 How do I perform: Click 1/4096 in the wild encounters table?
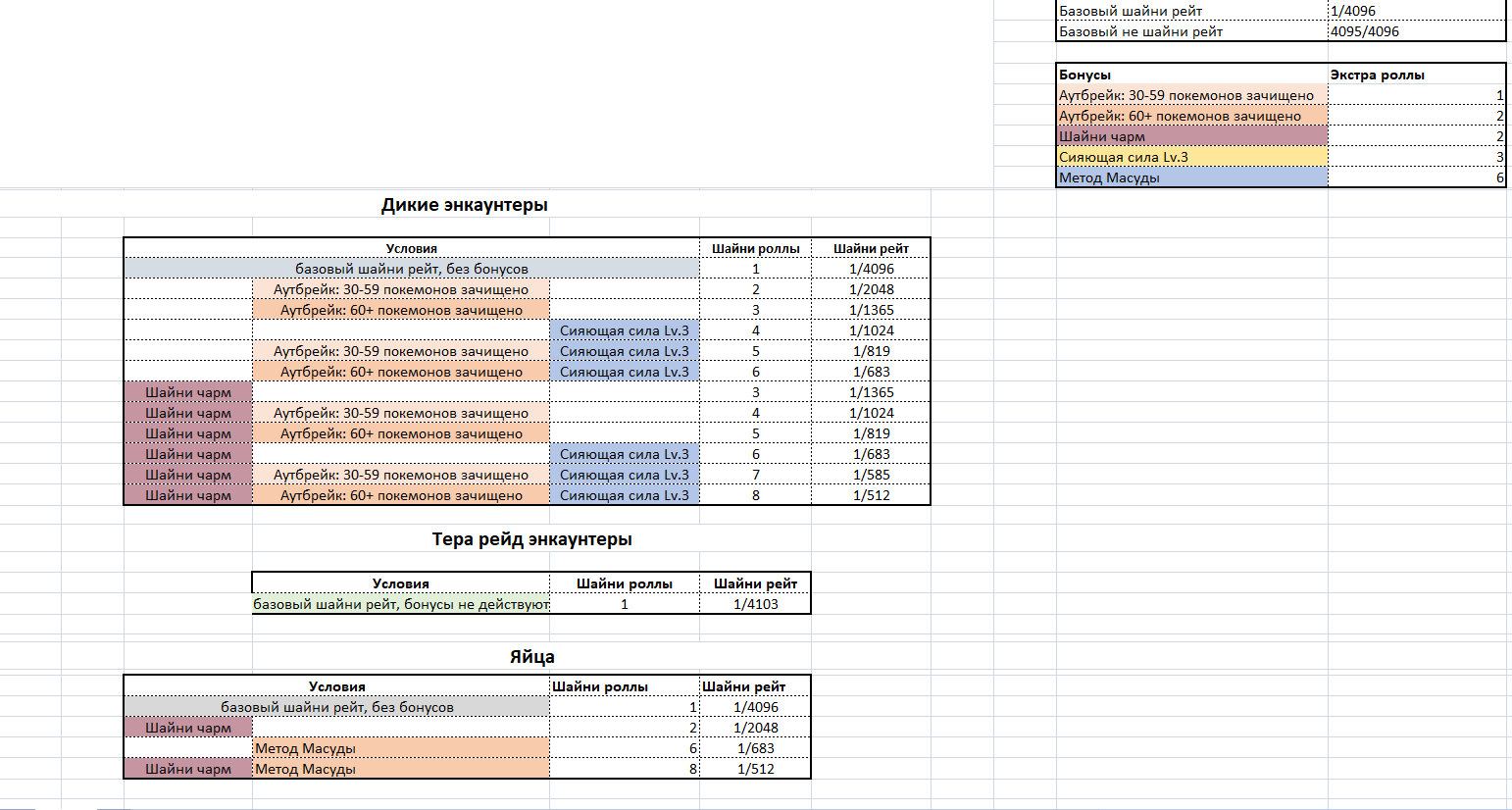[x=871, y=269]
